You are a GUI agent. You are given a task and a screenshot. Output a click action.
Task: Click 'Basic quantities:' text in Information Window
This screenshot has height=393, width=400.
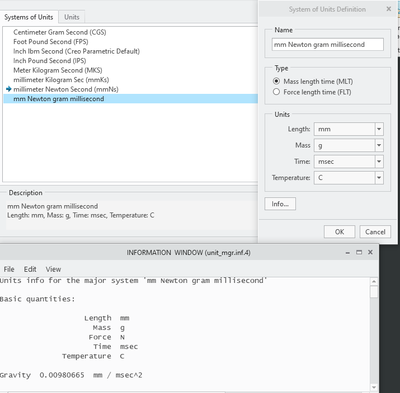click(37, 299)
